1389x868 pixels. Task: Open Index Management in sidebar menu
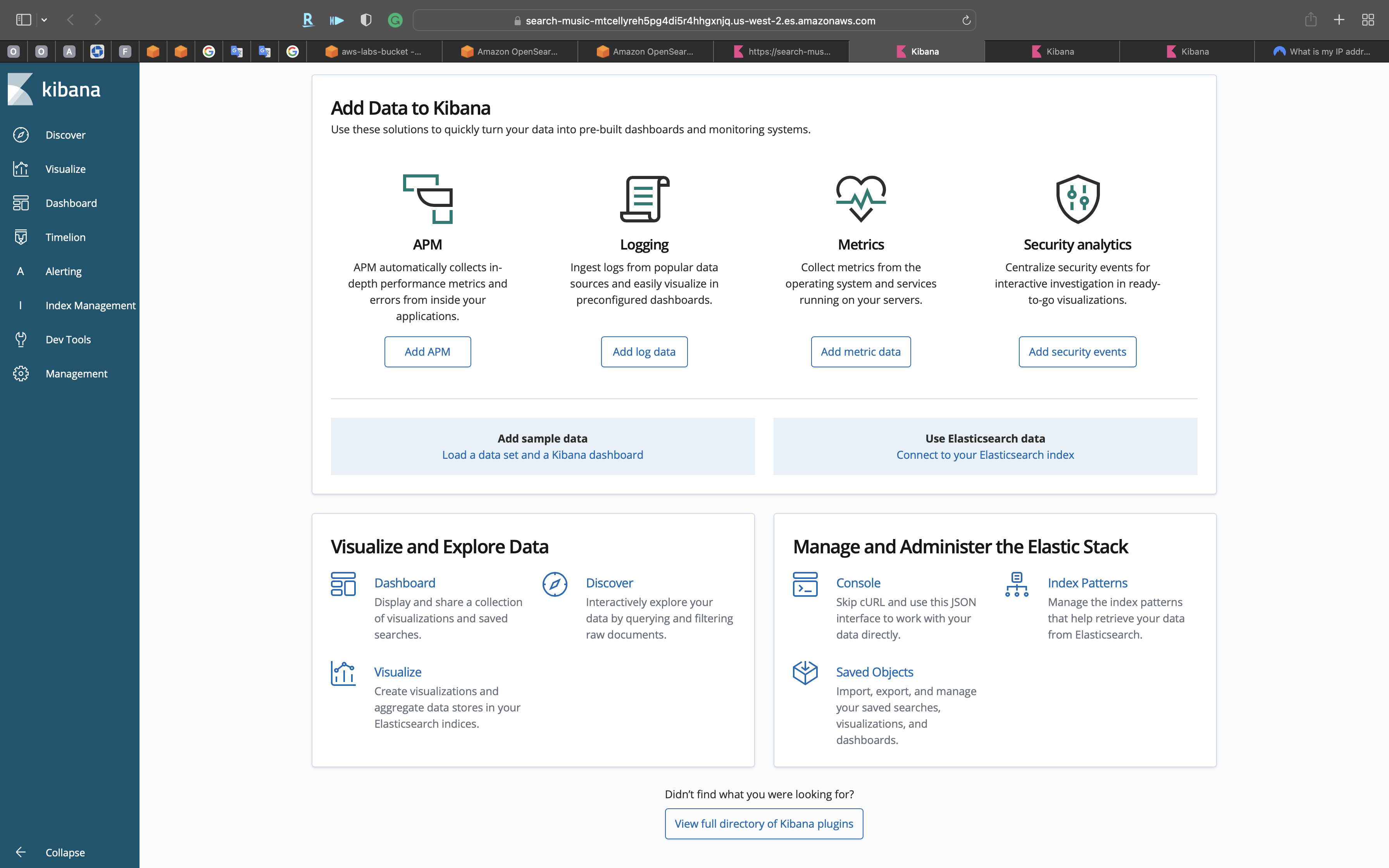coord(90,305)
